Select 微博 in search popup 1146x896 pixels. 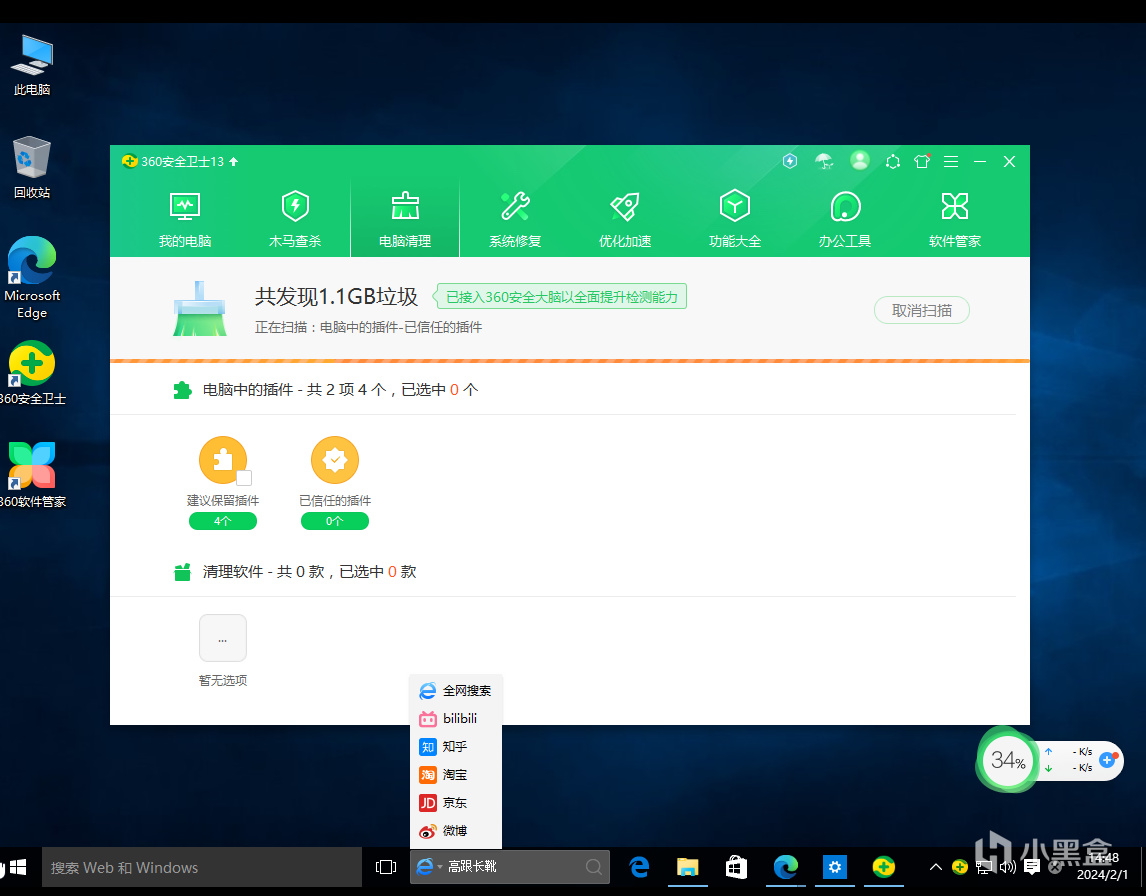click(x=456, y=831)
